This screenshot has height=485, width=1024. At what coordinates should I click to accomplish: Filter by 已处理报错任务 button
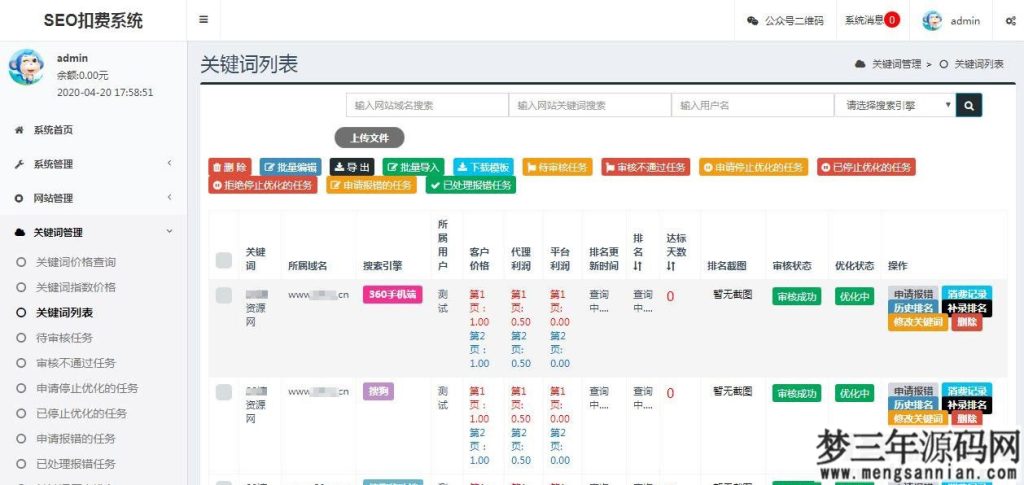tap(471, 185)
